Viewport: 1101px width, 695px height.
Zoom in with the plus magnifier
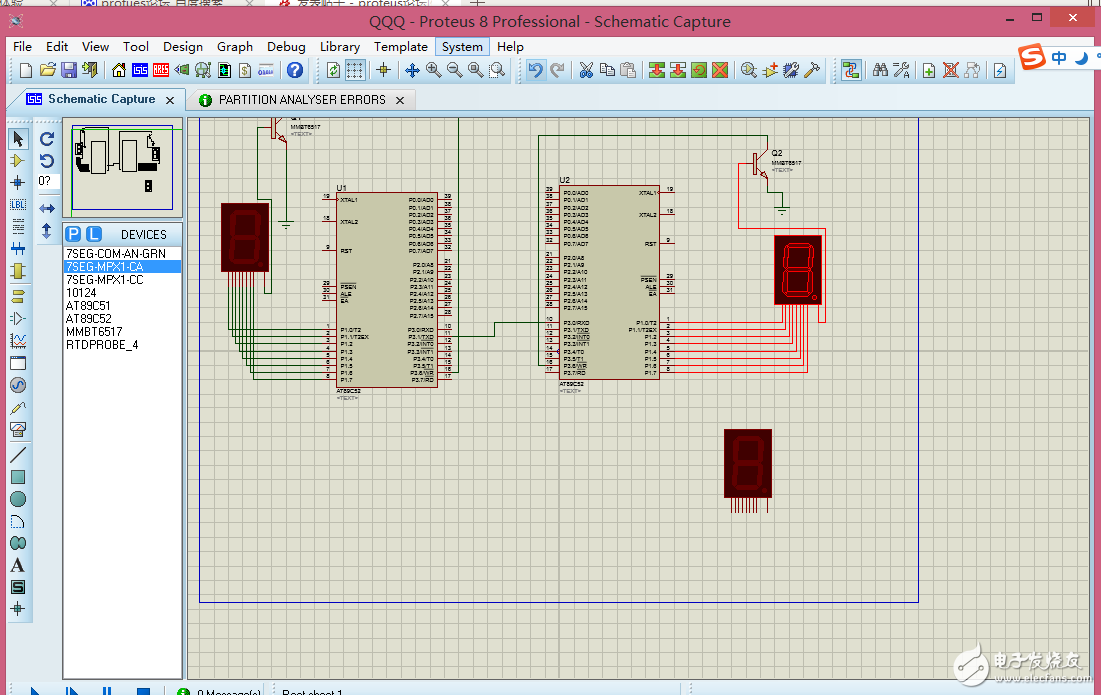(433, 70)
